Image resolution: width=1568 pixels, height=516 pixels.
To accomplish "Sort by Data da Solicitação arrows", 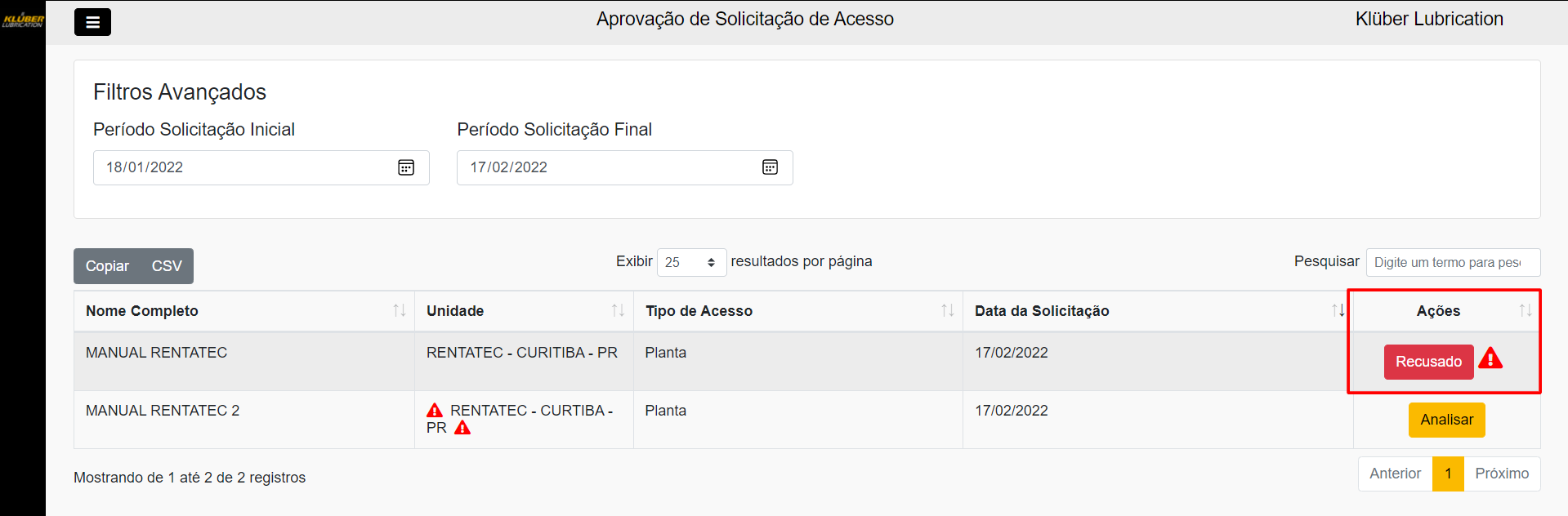I will pyautogui.click(x=1338, y=310).
